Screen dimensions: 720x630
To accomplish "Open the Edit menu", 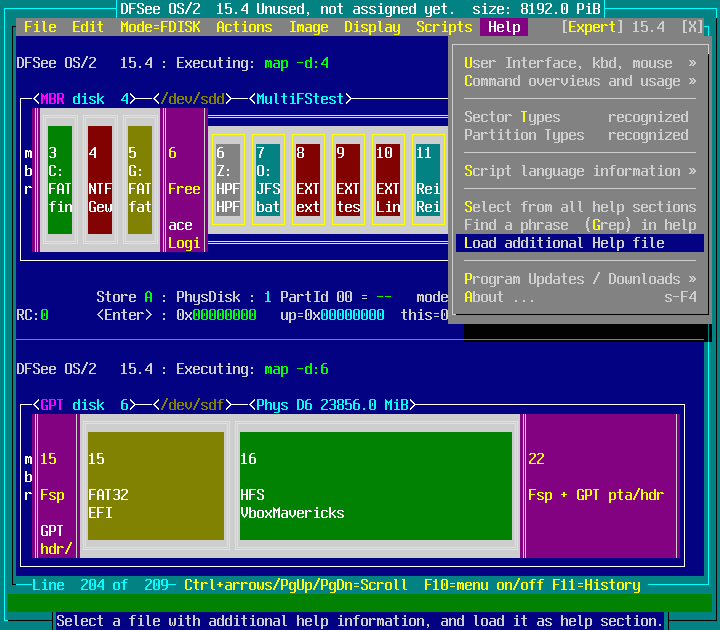I will pos(88,27).
